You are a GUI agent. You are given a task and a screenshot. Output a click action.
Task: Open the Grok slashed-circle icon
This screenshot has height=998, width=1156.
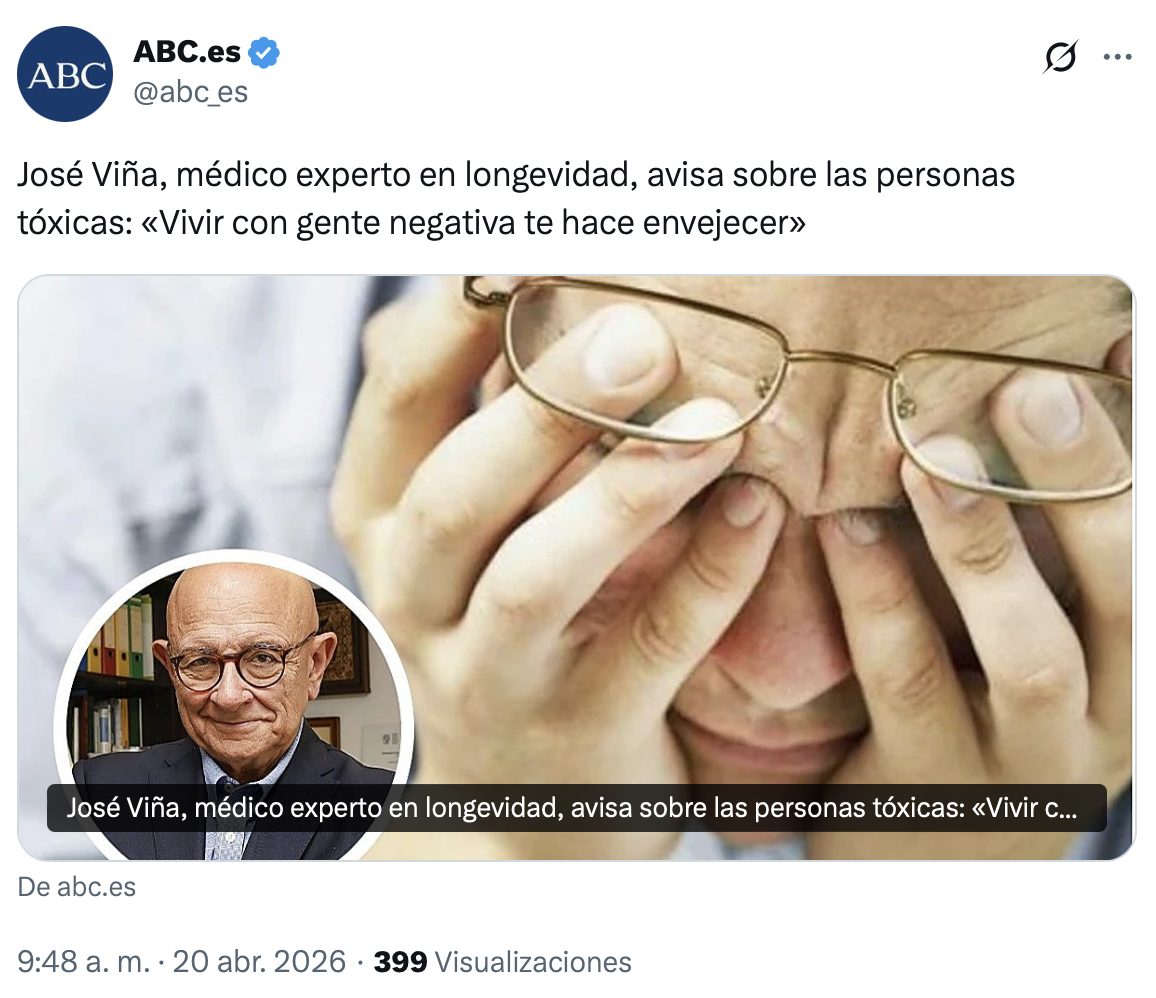1060,56
